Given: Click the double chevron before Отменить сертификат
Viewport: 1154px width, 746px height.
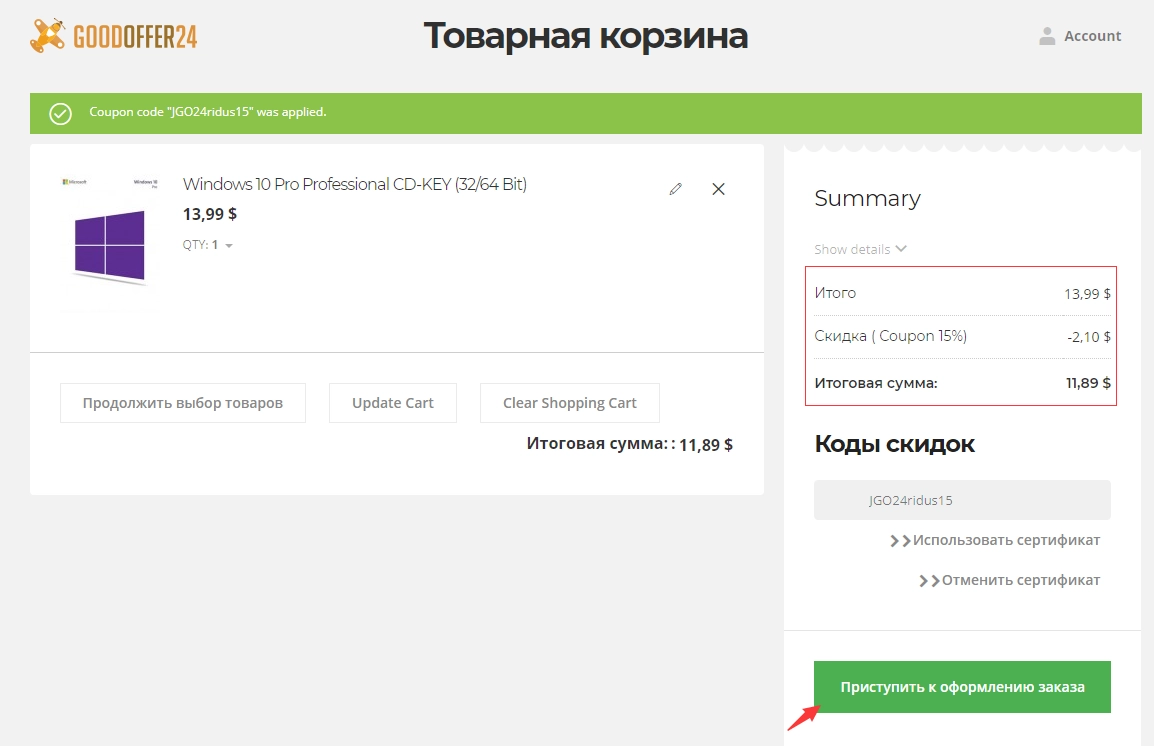Looking at the screenshot, I should click(929, 581).
